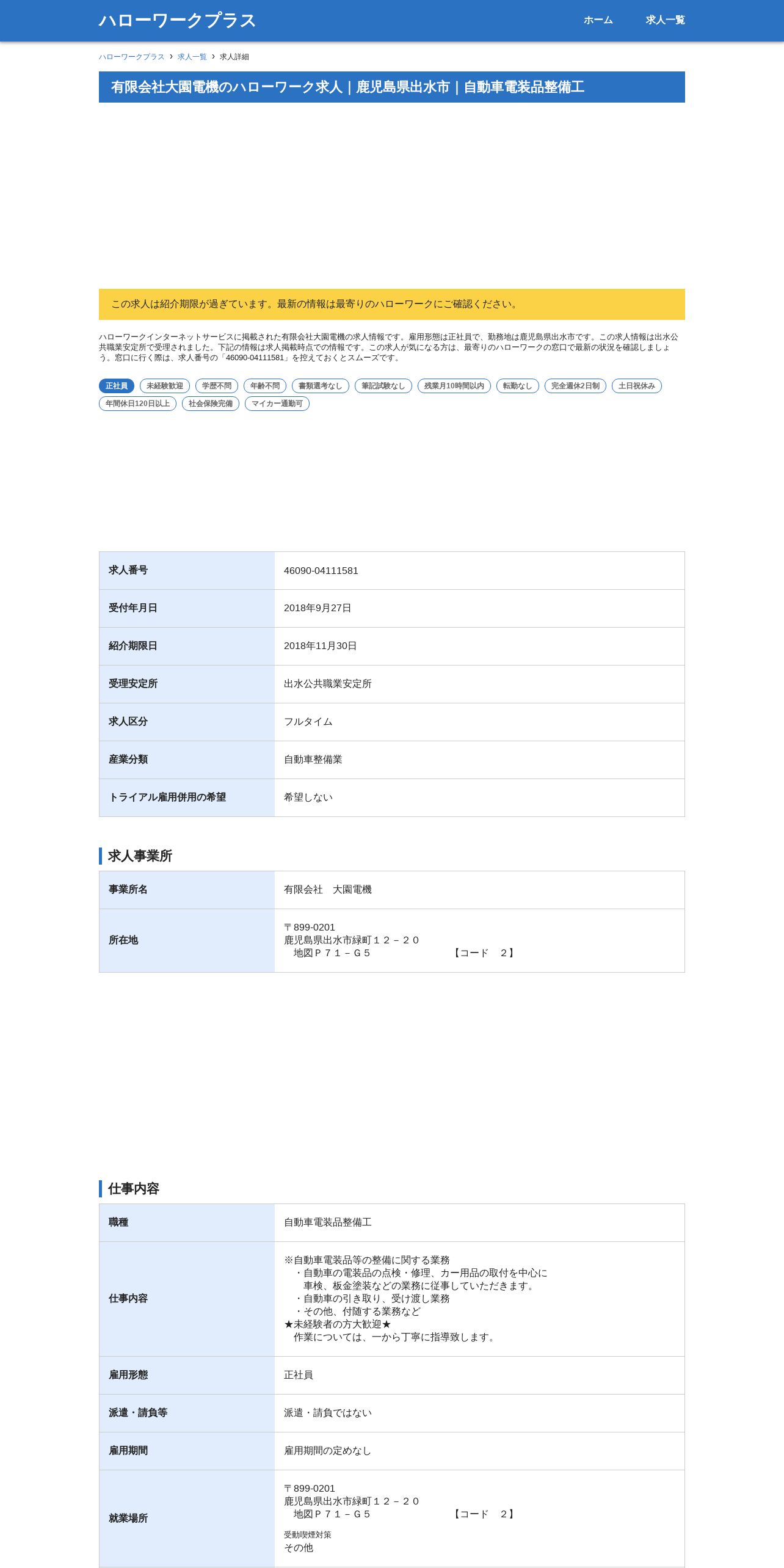Click the line ※自動車電装品等の整備に関する業務
The width and height of the screenshot is (784, 1568).
[367, 1260]
